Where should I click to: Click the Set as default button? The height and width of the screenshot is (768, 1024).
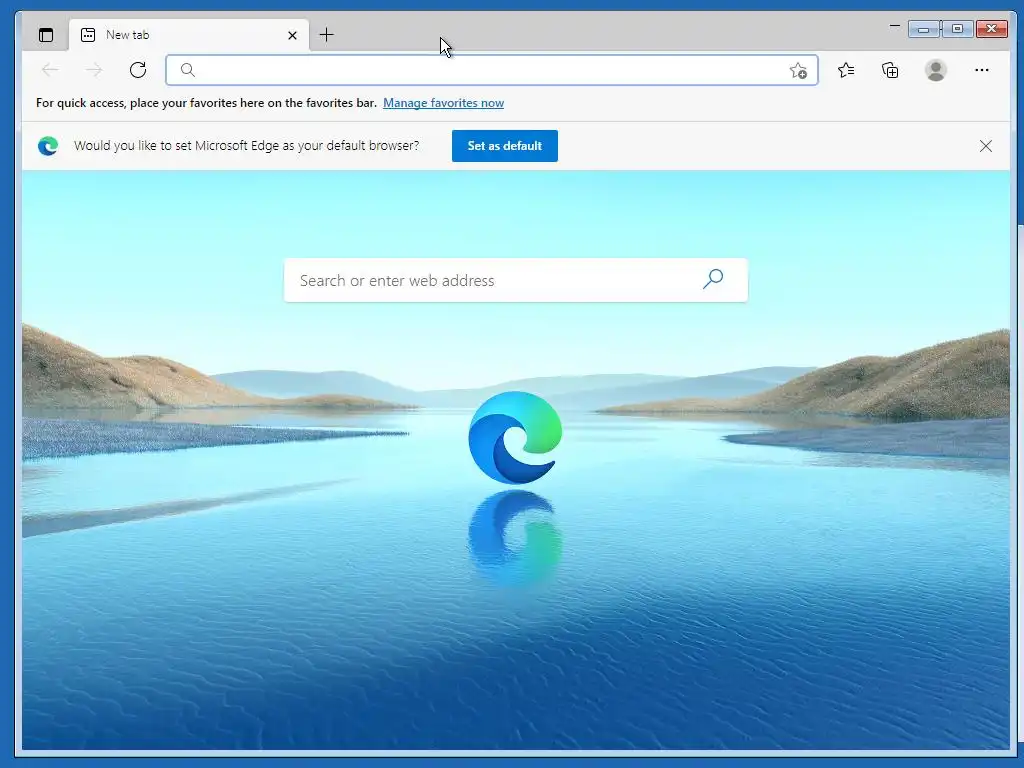(505, 146)
